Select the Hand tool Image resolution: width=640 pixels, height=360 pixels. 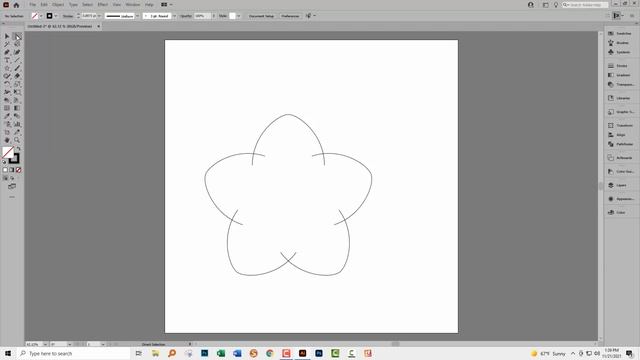pos(7,140)
